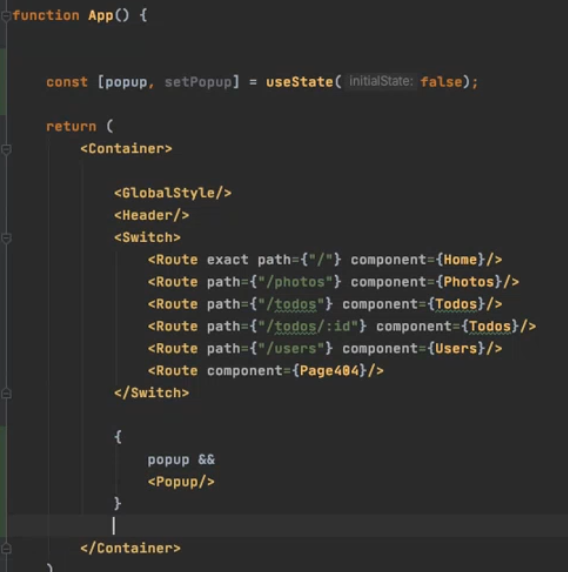Click Todos component on the /todos/:id route
This screenshot has width=568, height=572.
point(490,326)
